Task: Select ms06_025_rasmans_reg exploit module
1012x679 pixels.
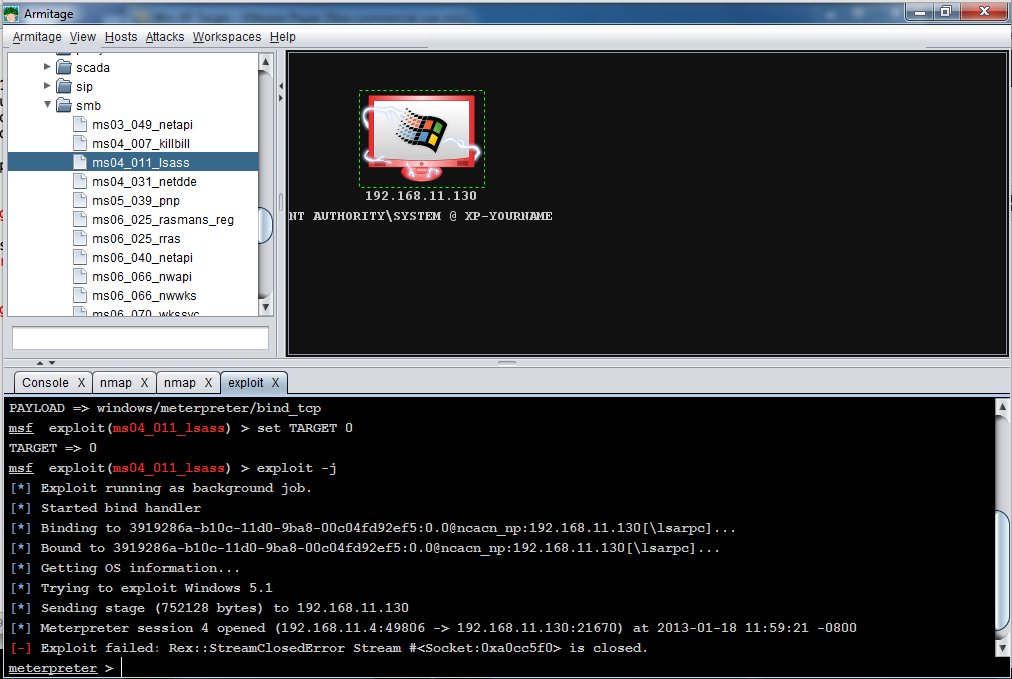Action: point(163,219)
